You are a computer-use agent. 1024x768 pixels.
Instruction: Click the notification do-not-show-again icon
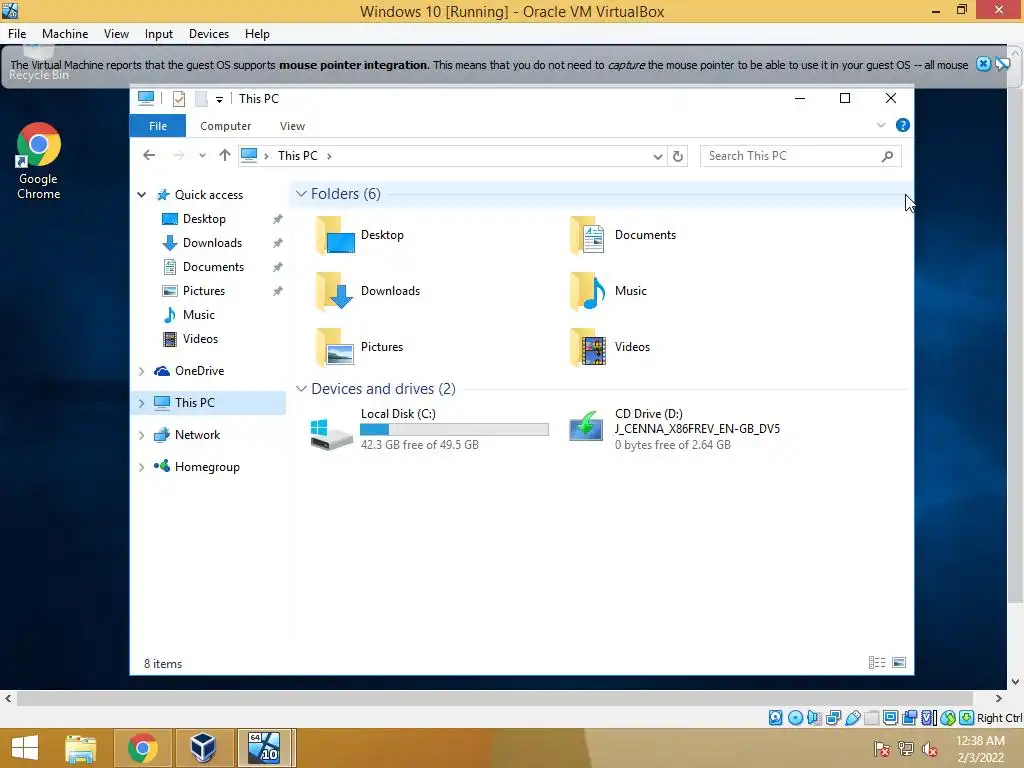1002,64
